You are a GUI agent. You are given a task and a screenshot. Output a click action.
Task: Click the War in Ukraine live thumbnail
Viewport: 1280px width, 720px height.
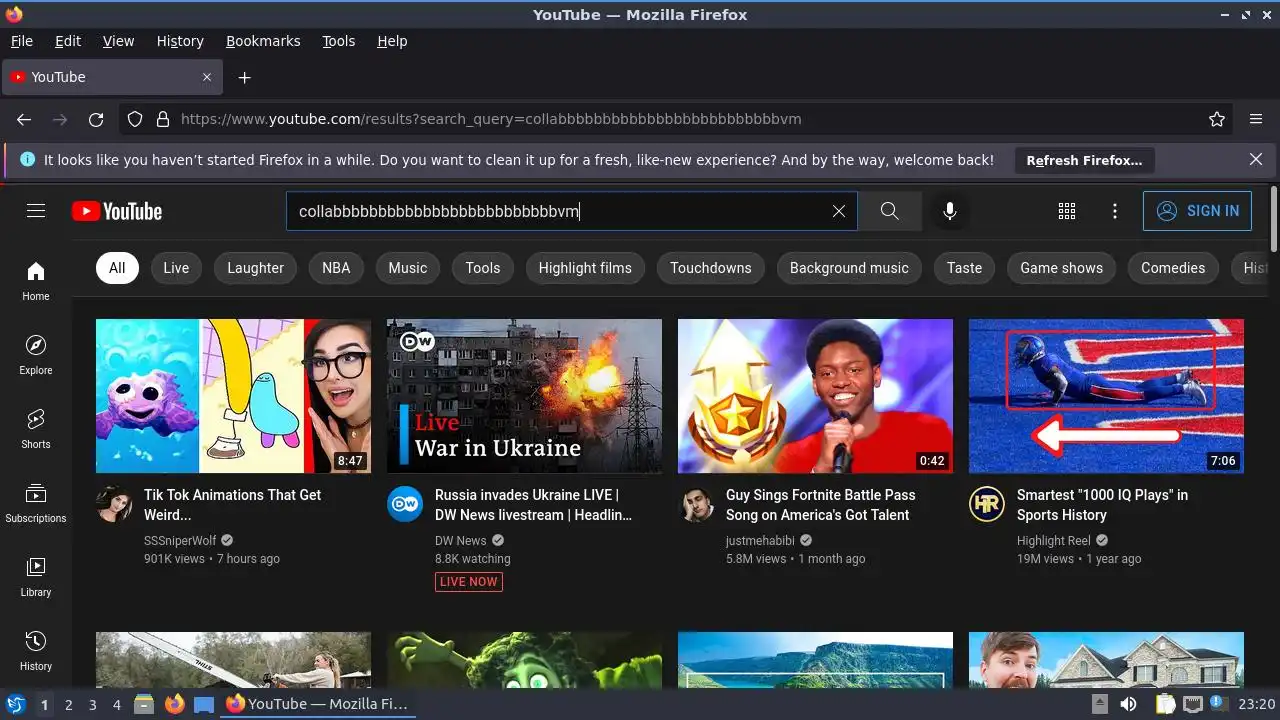[524, 396]
